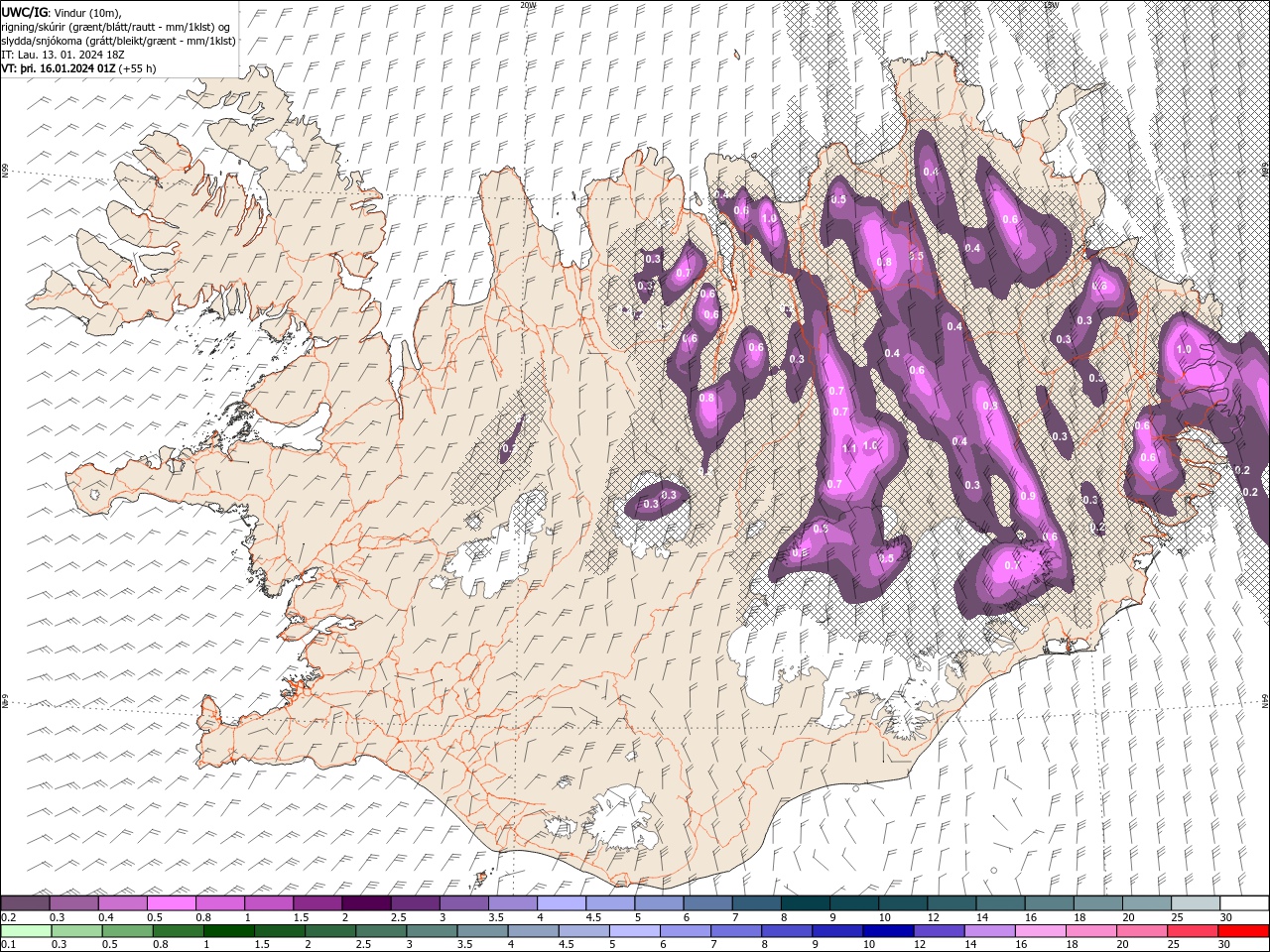Click the pale green 0.1 swatch in the bottom legend row

[26, 931]
